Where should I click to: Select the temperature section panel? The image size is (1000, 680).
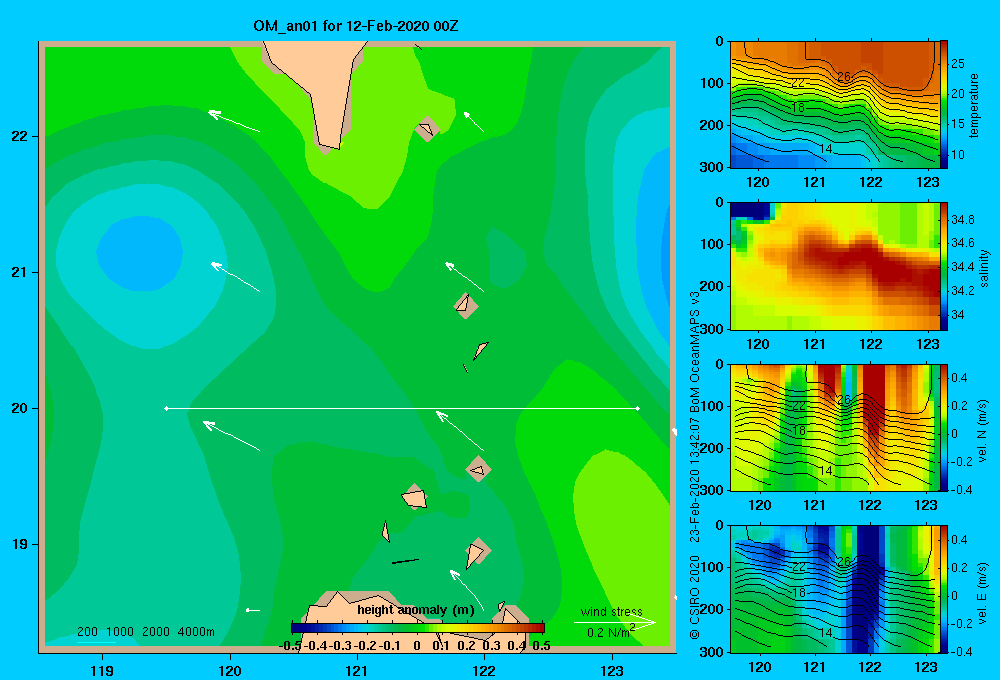coord(835,105)
